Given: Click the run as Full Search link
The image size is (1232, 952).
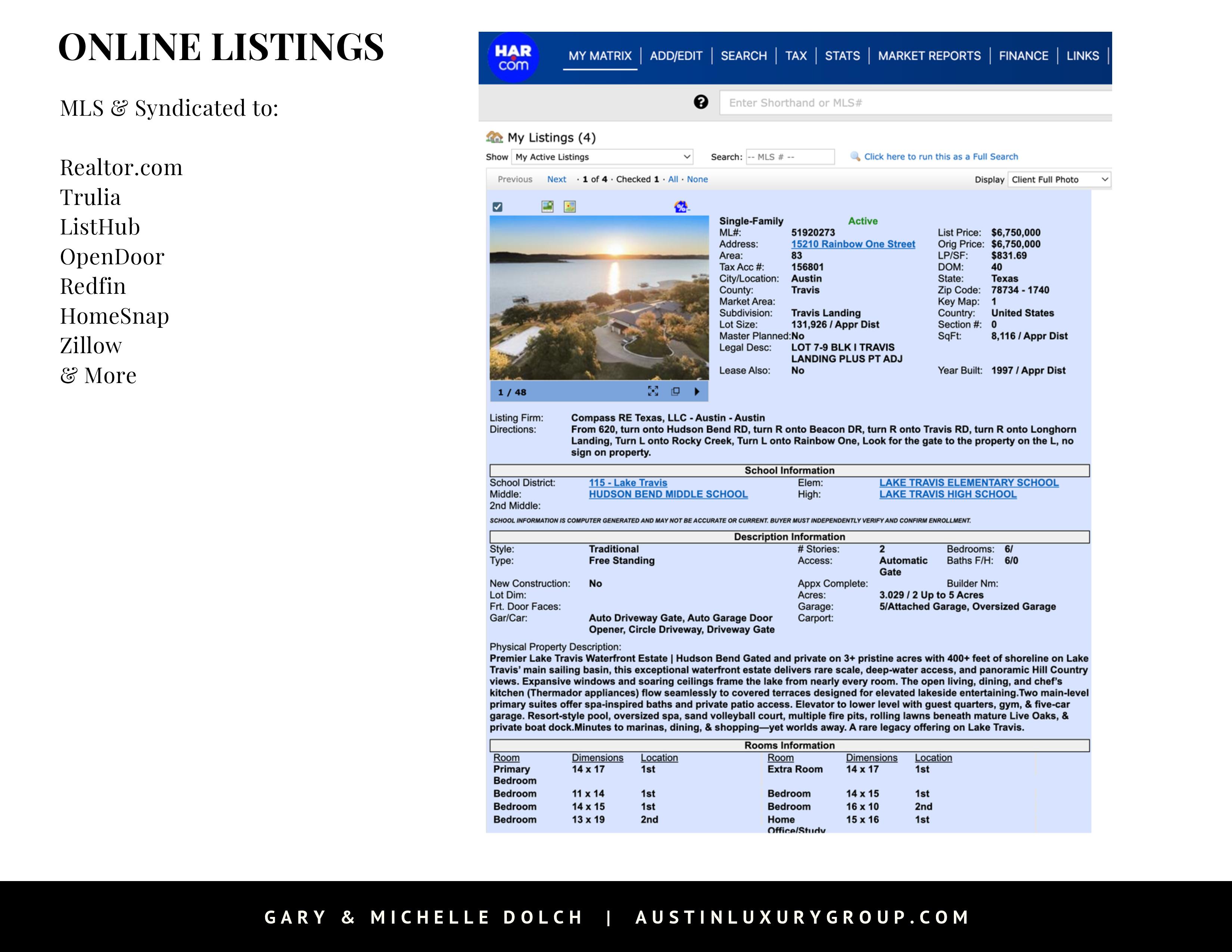Looking at the screenshot, I should click(x=940, y=157).
